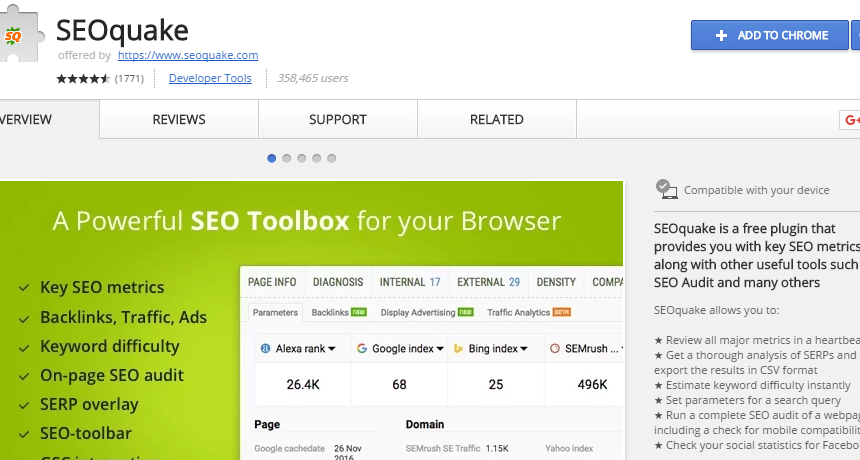Open DIAGNOSIS tab in screenshot
Viewport: 860px width, 460px height.
[338, 282]
